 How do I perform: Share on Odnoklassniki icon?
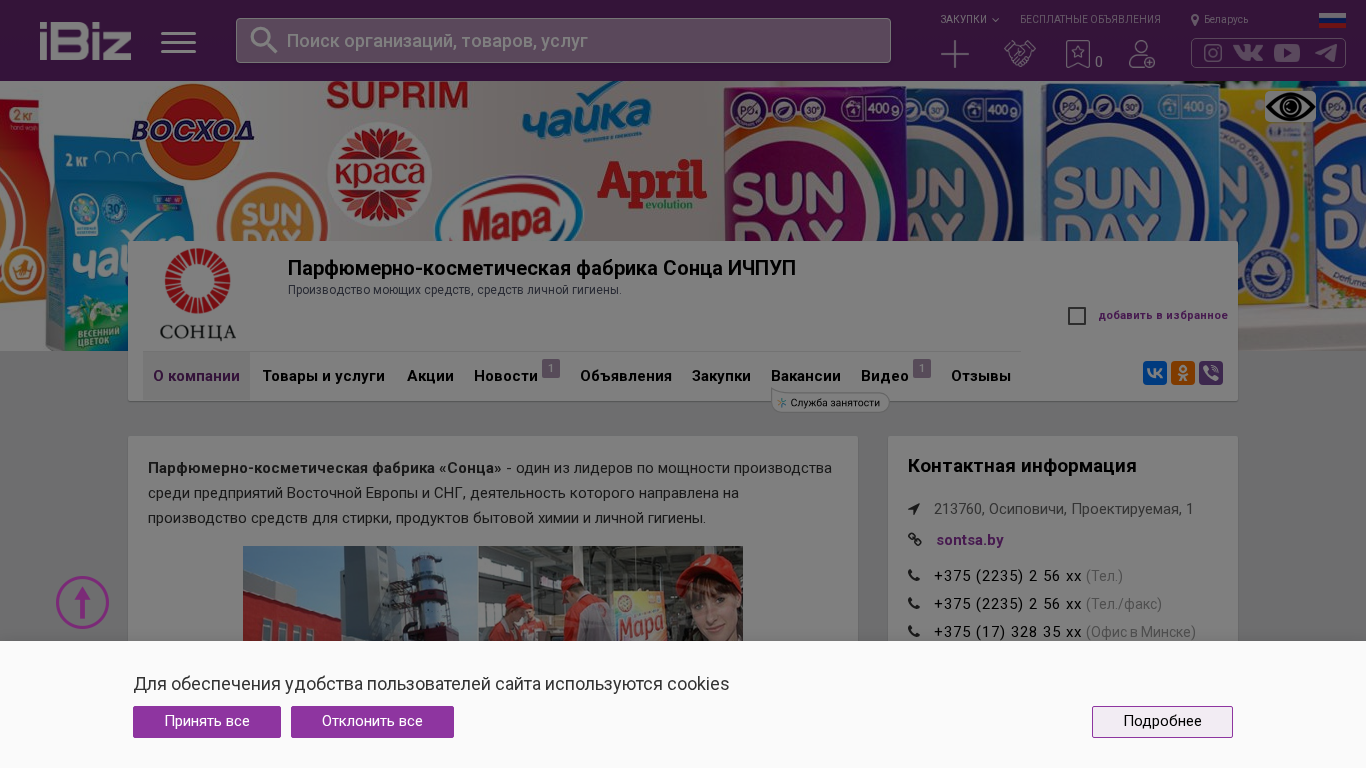[x=1183, y=374]
